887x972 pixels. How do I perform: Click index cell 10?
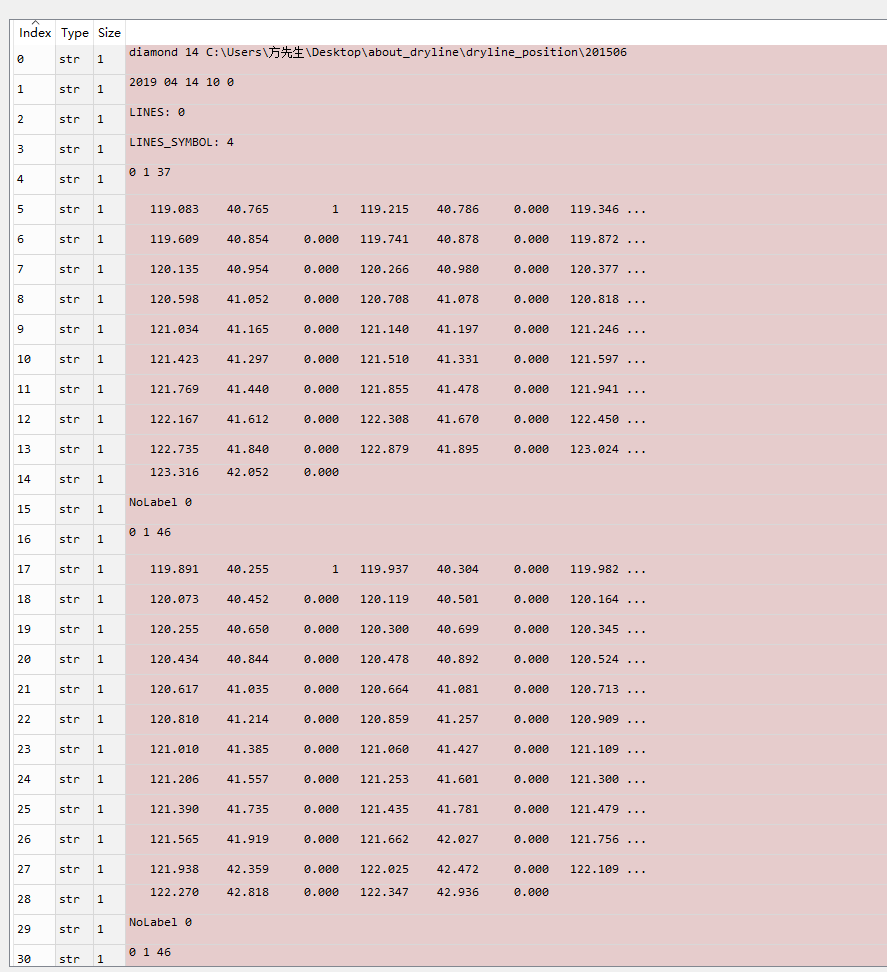[x=35, y=359]
